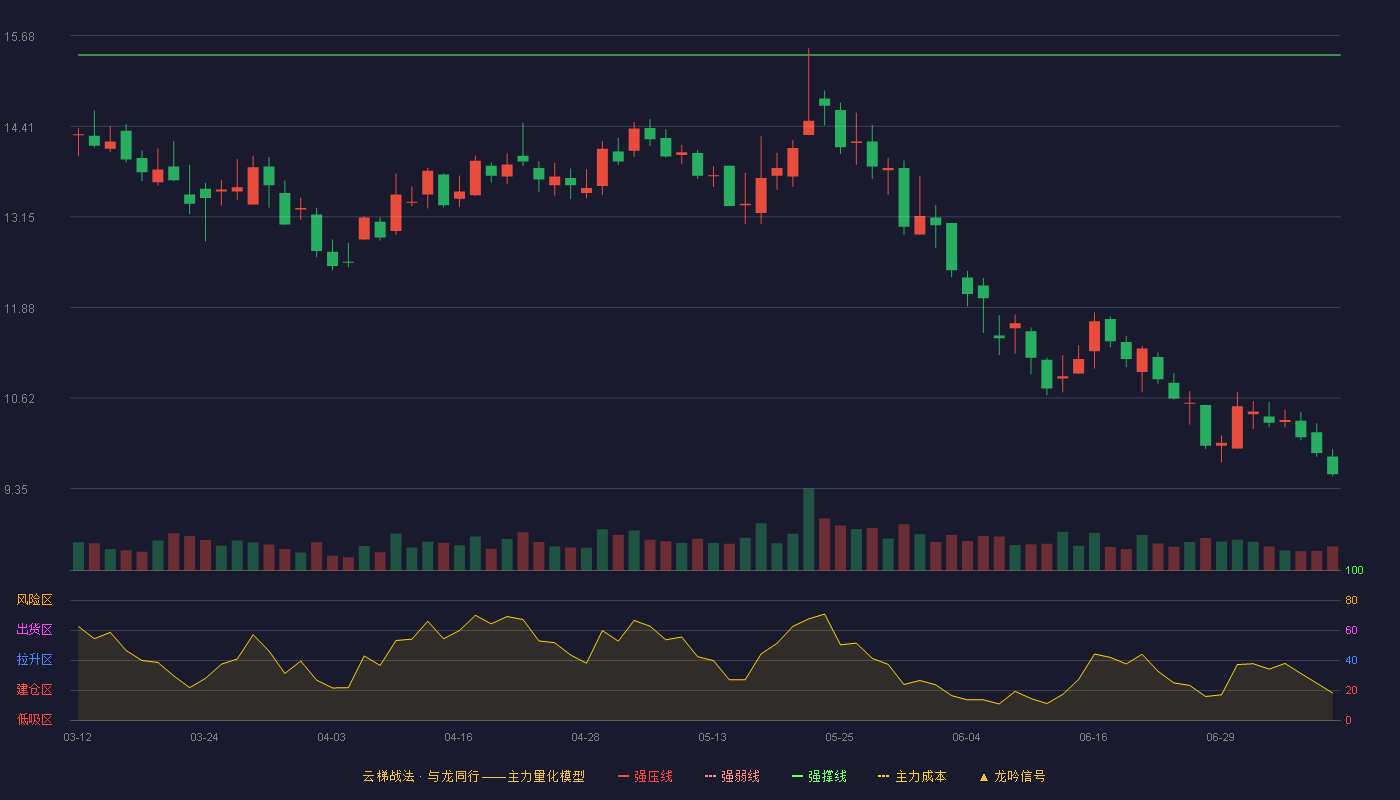The width and height of the screenshot is (1400, 800).
Task: Click the 03-12 date label
Action: tap(77, 737)
